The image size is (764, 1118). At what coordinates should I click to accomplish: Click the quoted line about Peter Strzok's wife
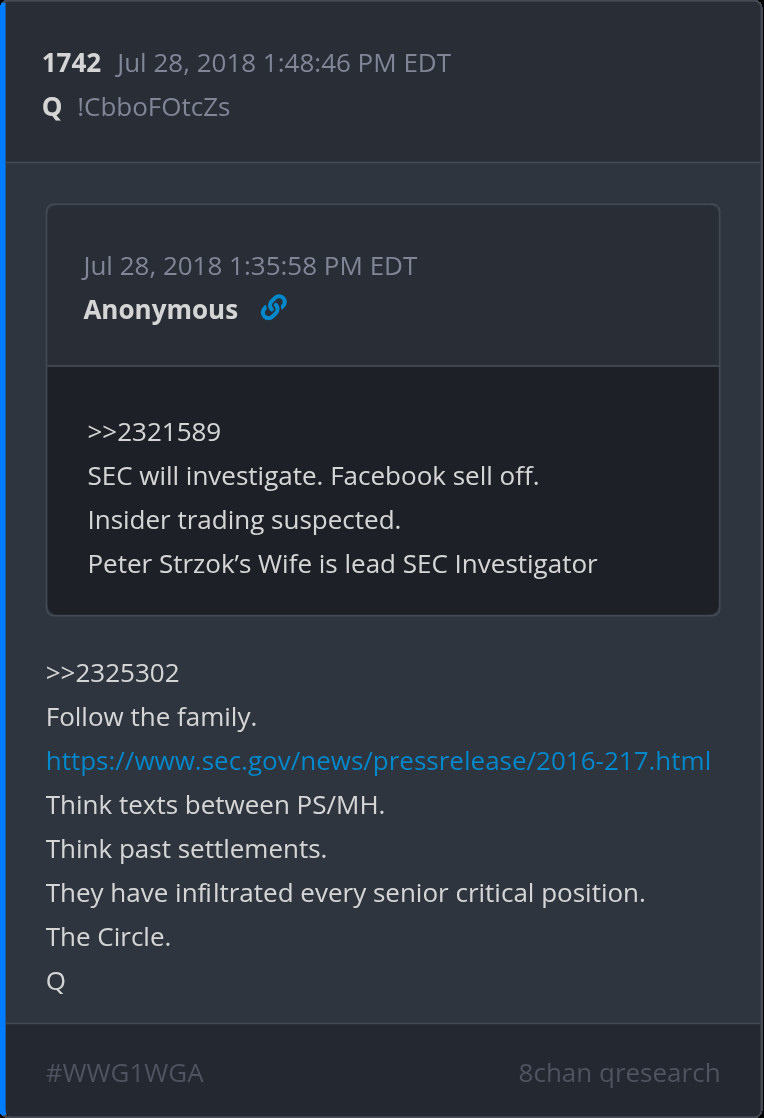click(342, 564)
